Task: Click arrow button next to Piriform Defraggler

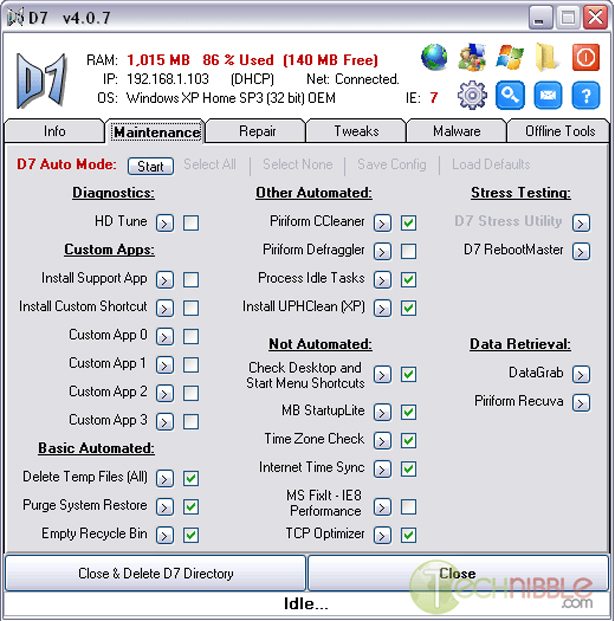Action: point(382,251)
